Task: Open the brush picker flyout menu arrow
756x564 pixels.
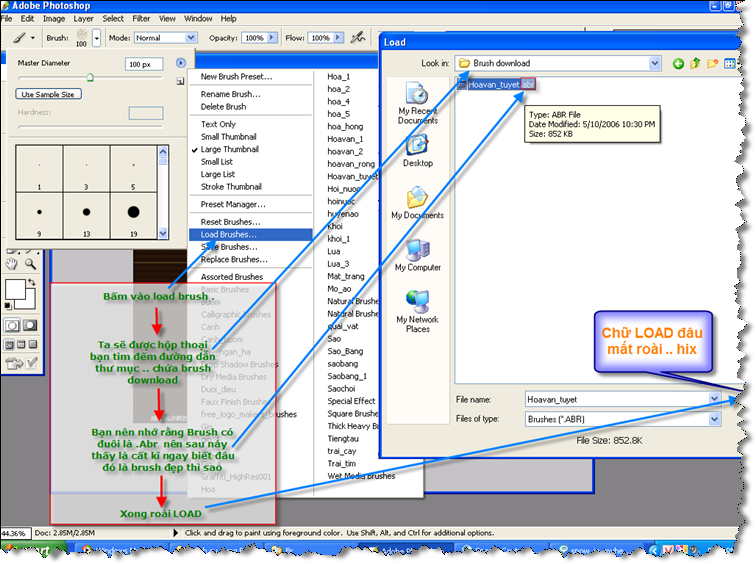Action: click(181, 63)
